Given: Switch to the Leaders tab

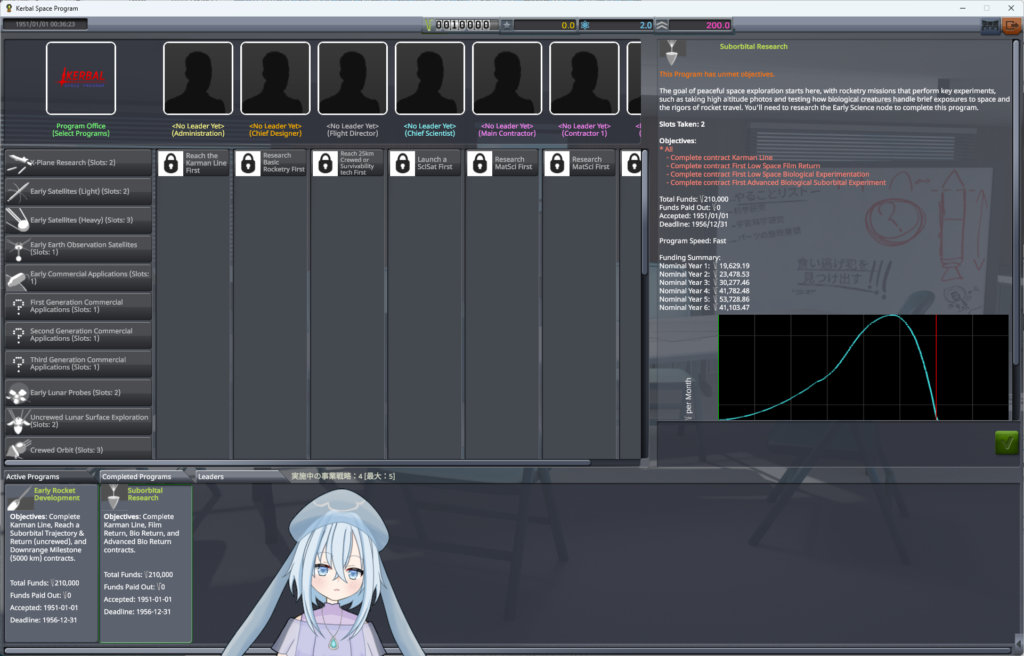Looking at the screenshot, I should (211, 477).
